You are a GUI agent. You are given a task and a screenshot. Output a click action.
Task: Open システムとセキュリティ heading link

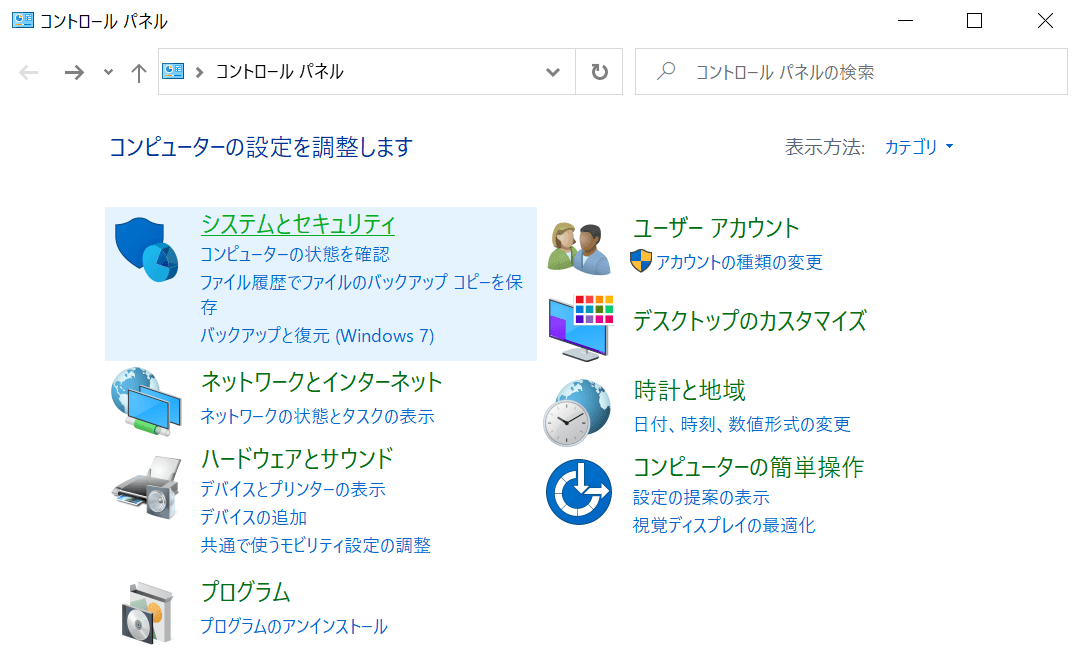click(298, 224)
